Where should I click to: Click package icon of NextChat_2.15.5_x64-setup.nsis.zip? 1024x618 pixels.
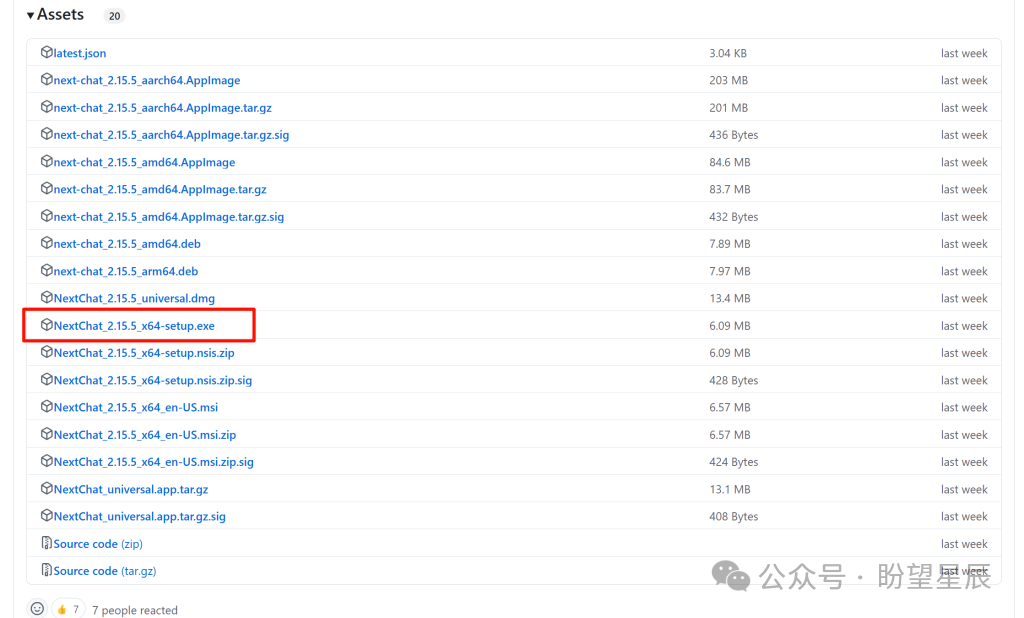[46, 352]
